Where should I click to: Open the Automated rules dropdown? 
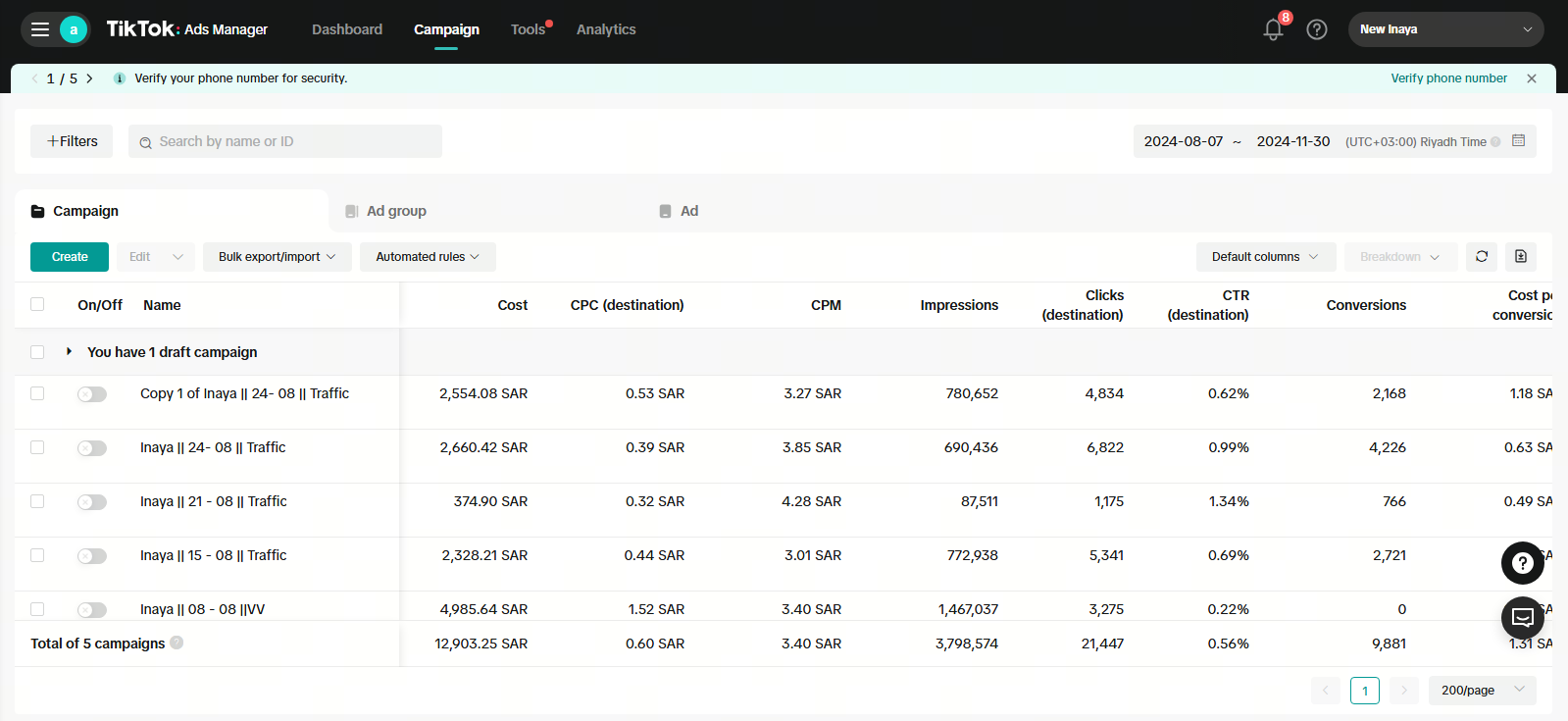coord(428,257)
